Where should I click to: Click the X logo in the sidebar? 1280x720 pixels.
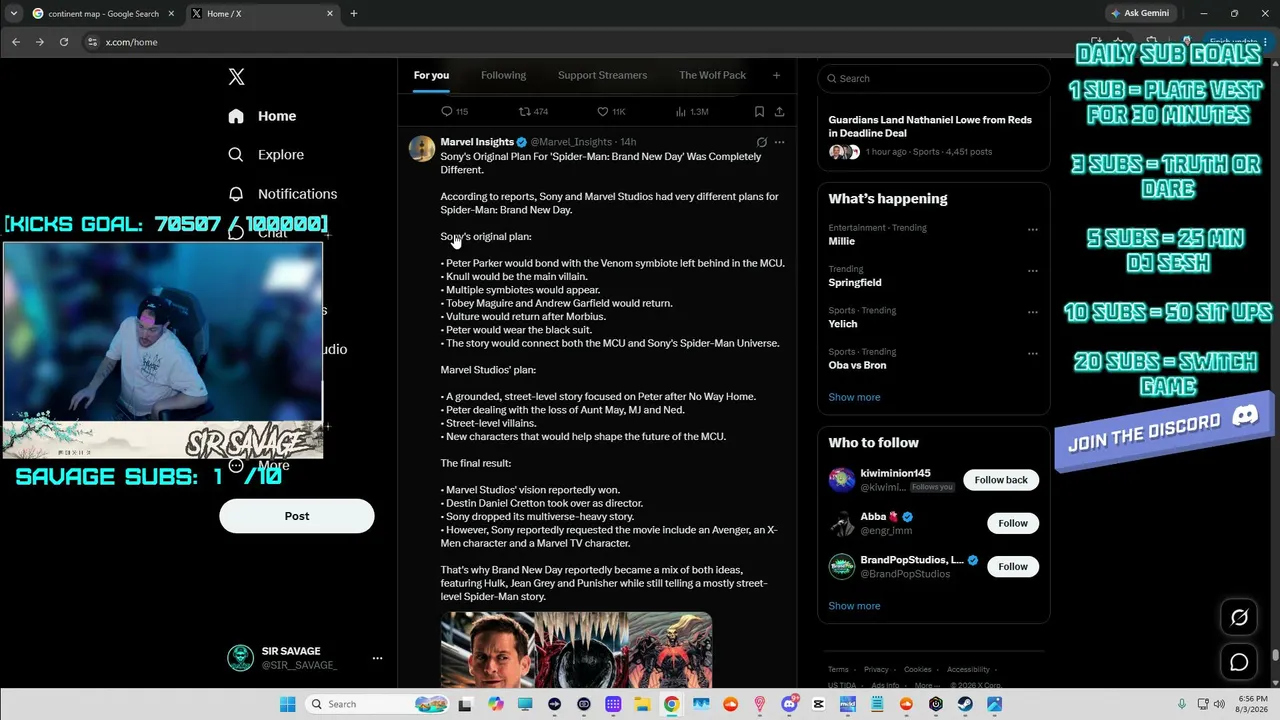pos(236,77)
